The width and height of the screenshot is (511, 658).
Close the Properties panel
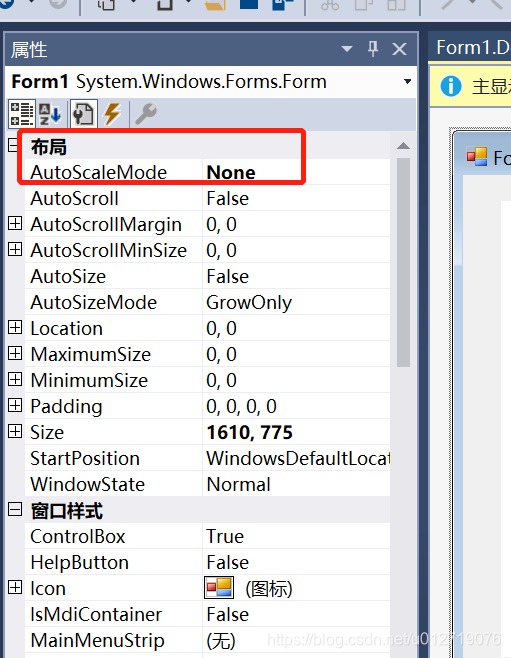(x=399, y=49)
